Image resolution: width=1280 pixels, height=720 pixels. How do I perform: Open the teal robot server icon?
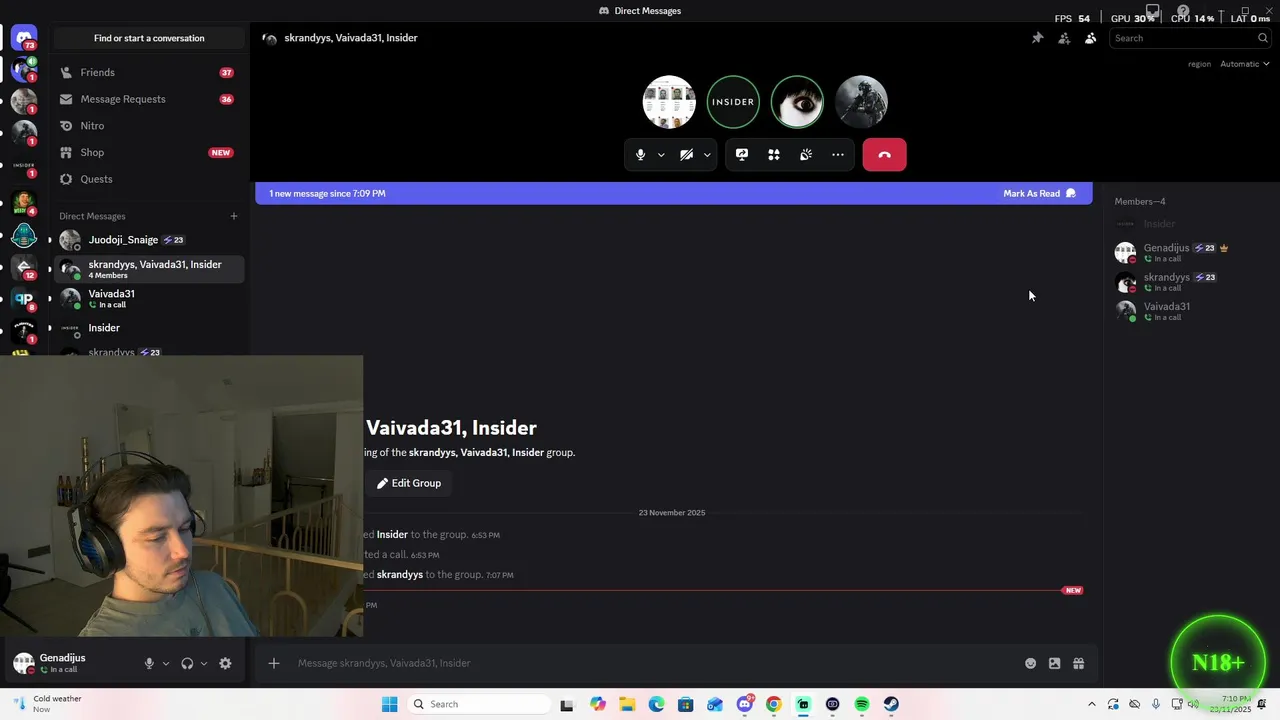(x=24, y=236)
